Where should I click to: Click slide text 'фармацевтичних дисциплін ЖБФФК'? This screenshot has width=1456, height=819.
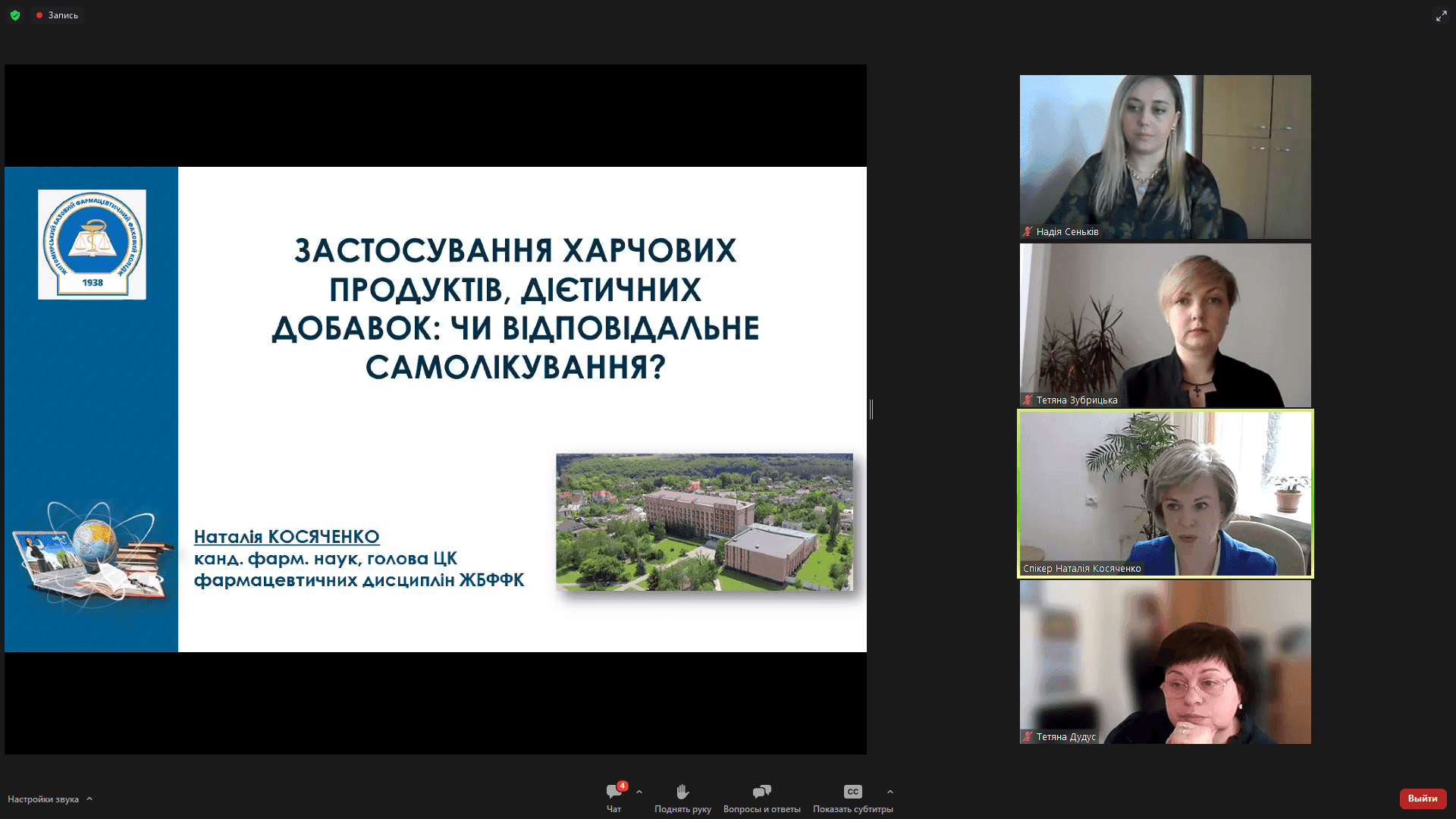[359, 581]
